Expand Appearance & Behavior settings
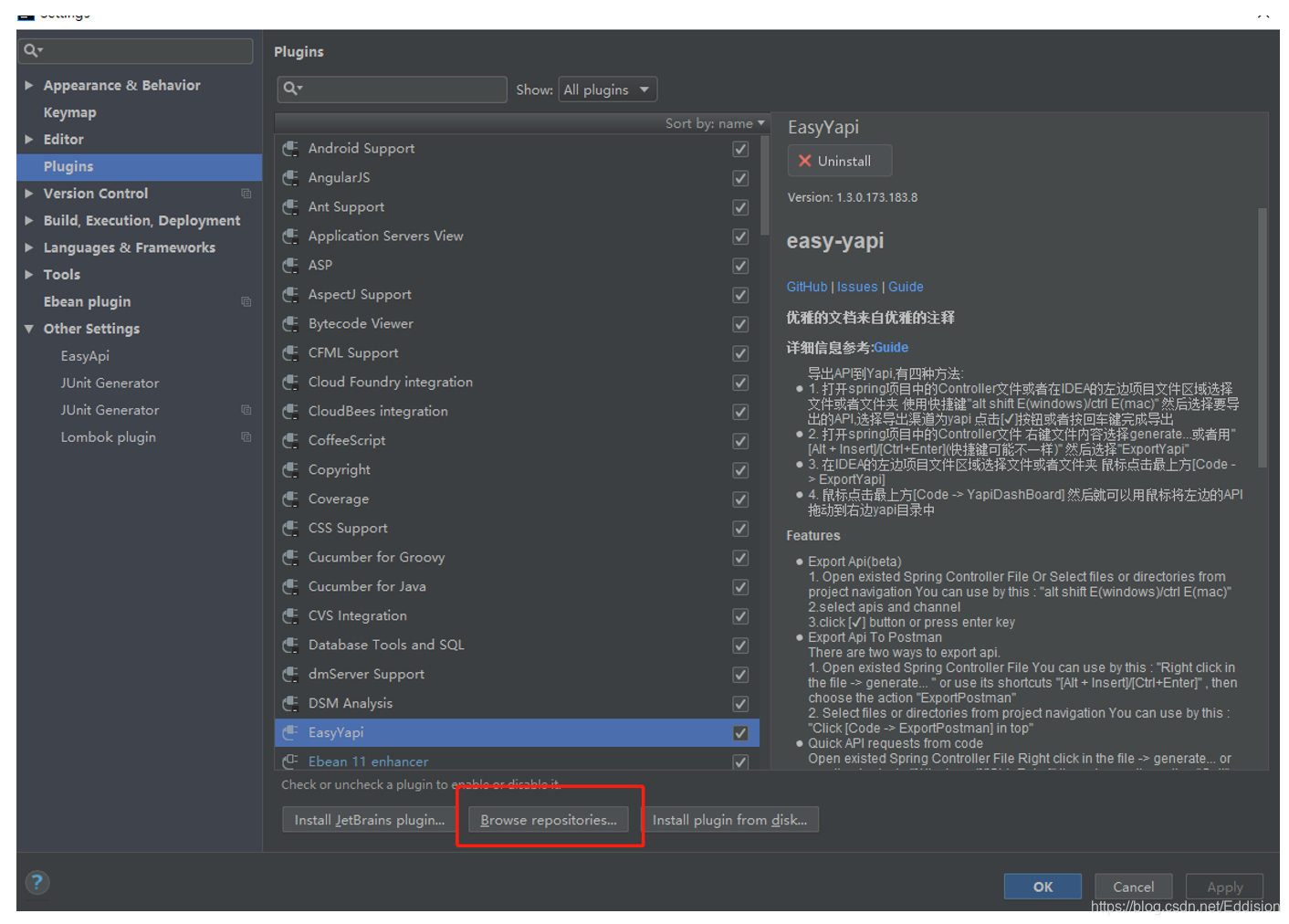The width and height of the screenshot is (1289, 924). coord(29,85)
